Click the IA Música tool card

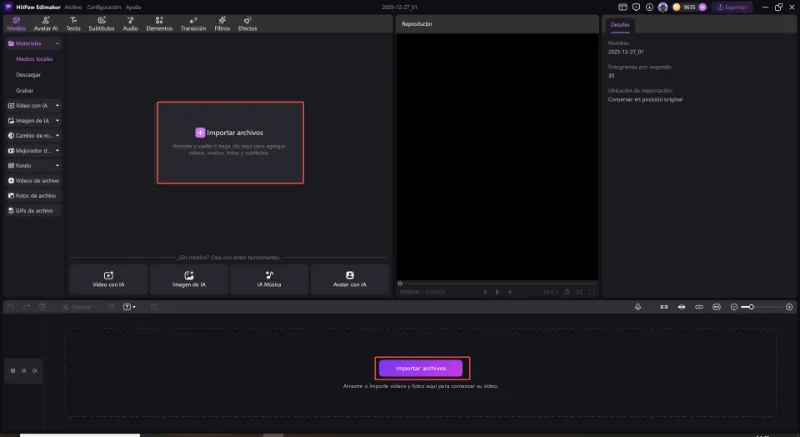[269, 279]
